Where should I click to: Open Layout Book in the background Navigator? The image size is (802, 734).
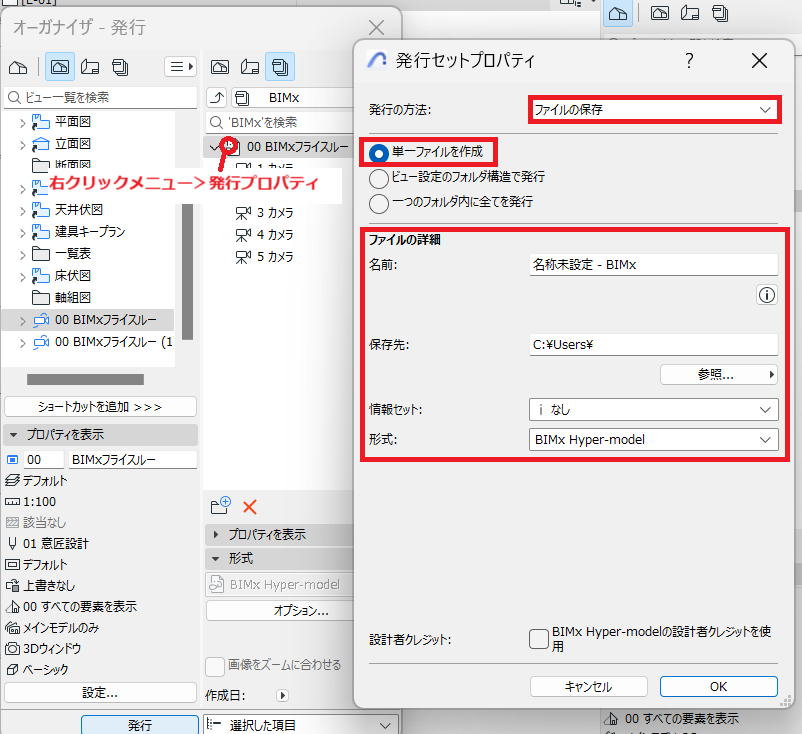click(690, 13)
